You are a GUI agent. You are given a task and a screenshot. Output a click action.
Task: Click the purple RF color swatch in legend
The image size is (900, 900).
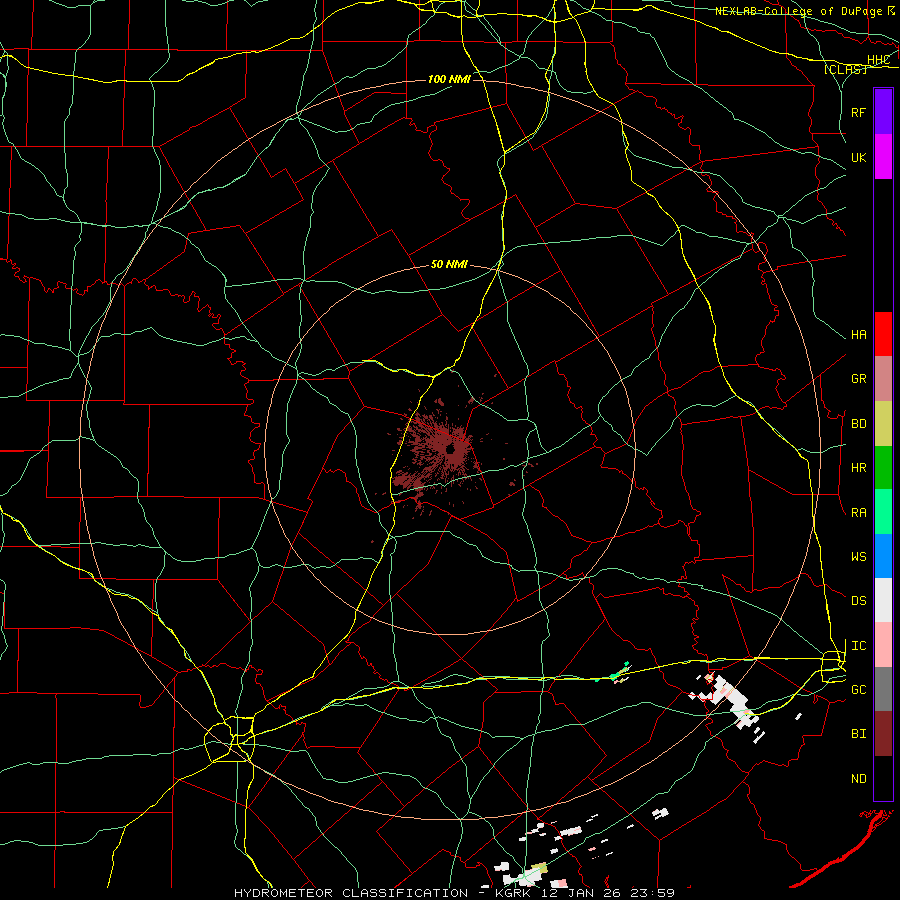tap(883, 112)
